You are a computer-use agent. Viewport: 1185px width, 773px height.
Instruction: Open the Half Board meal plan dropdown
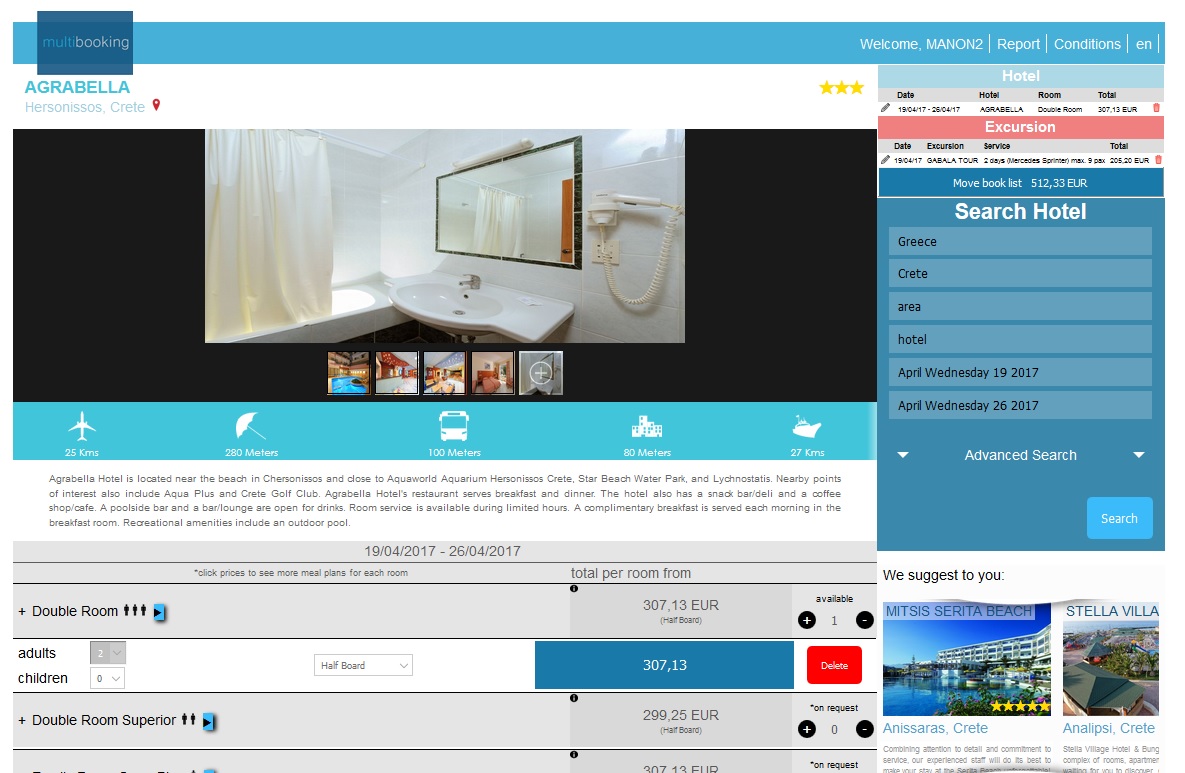(x=363, y=665)
